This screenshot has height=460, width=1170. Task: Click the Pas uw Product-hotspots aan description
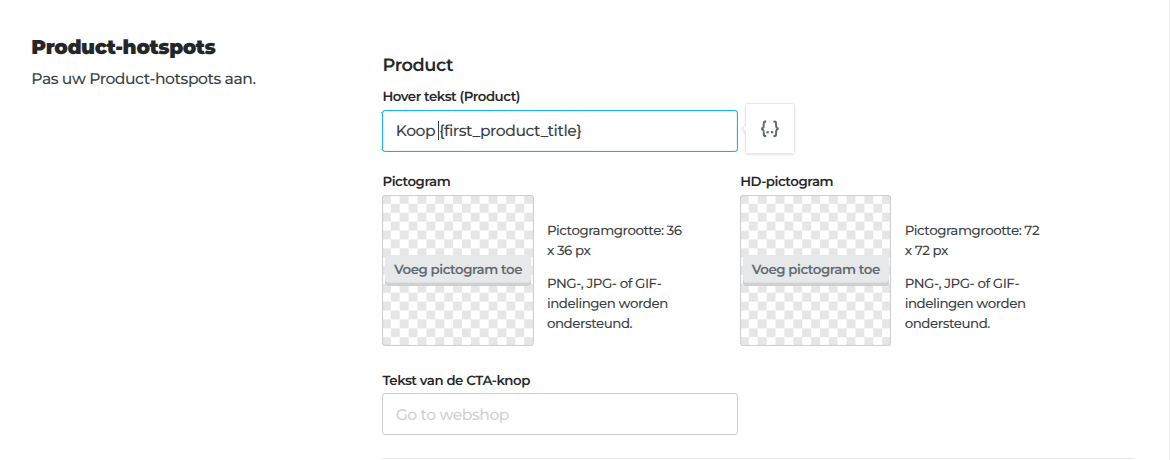coord(144,78)
